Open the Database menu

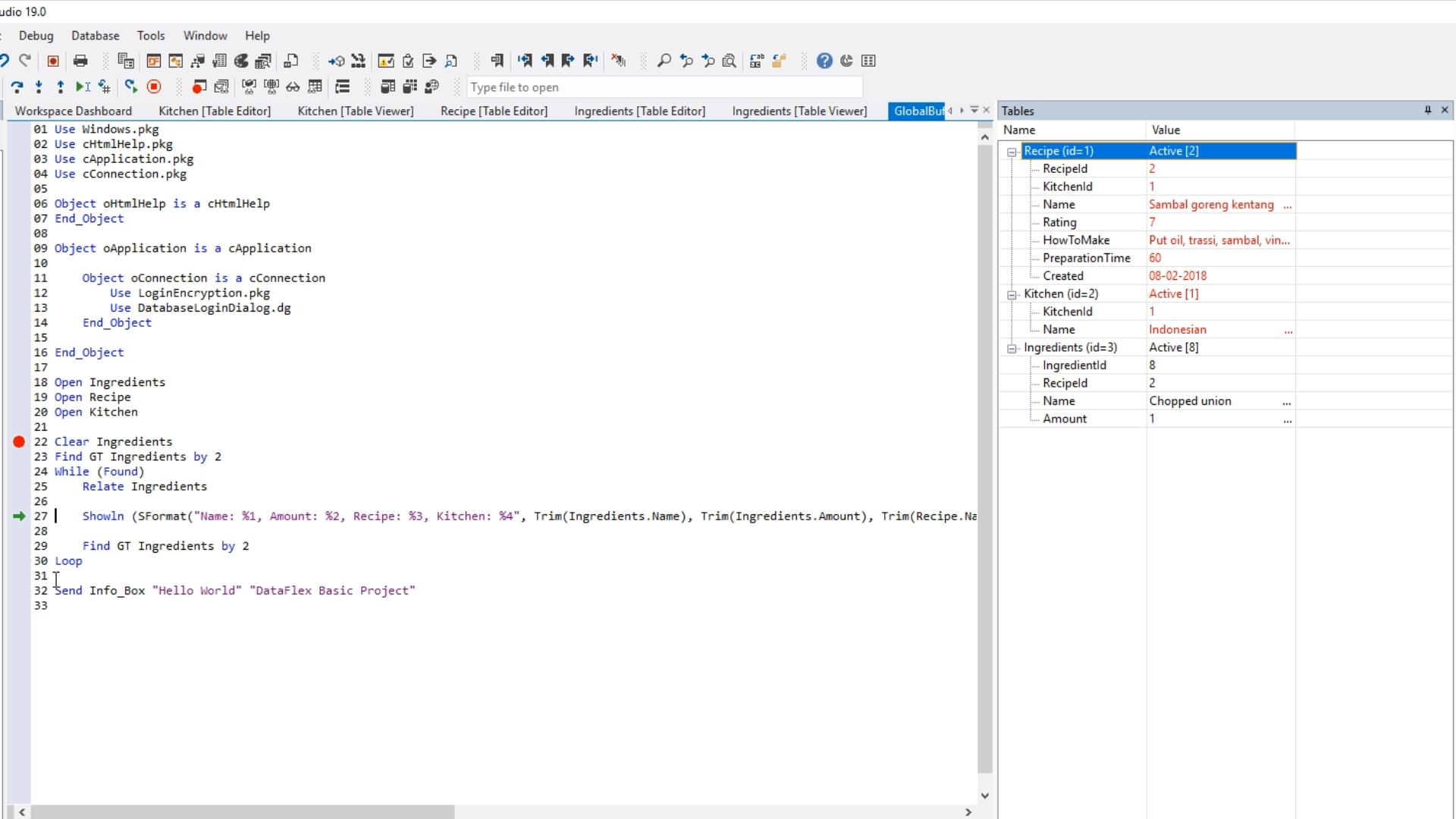[95, 36]
